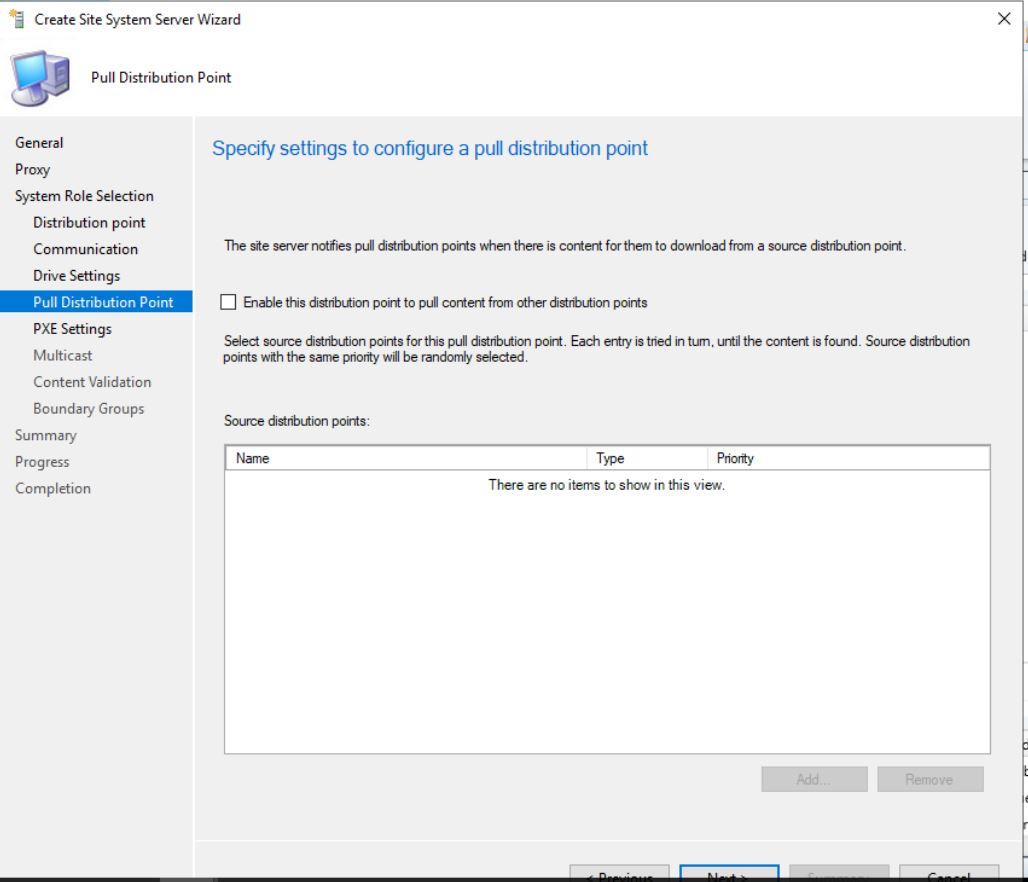The height and width of the screenshot is (882, 1028).
Task: Go to the General wizard page
Action: (x=39, y=143)
